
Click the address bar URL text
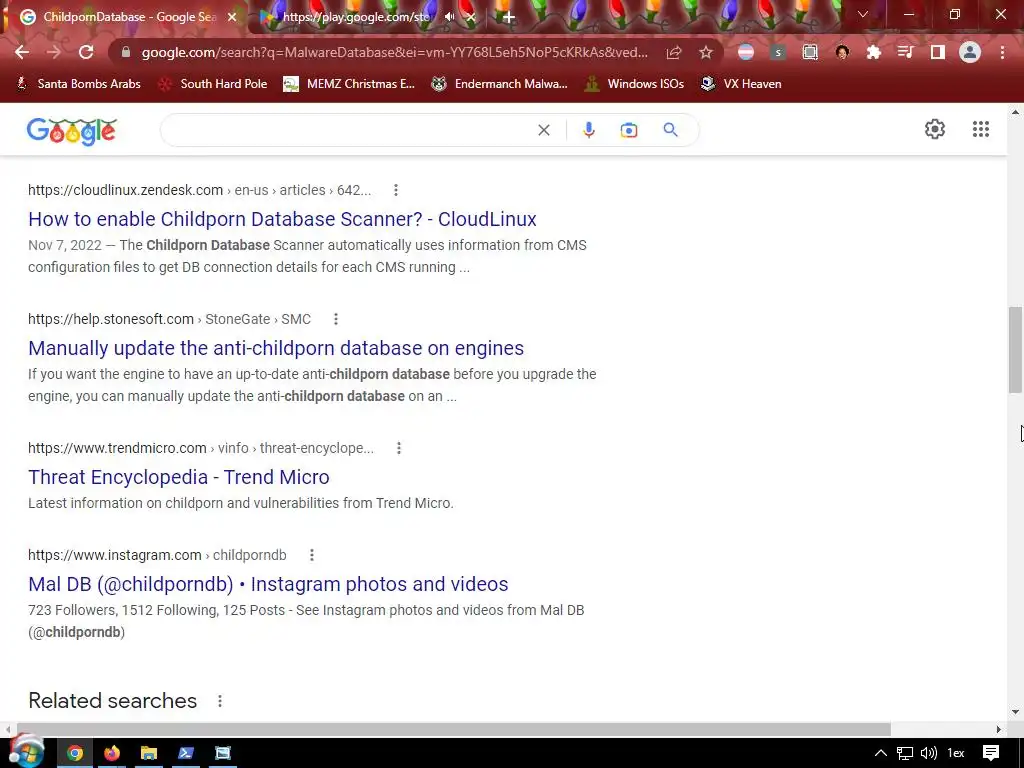coord(394,52)
